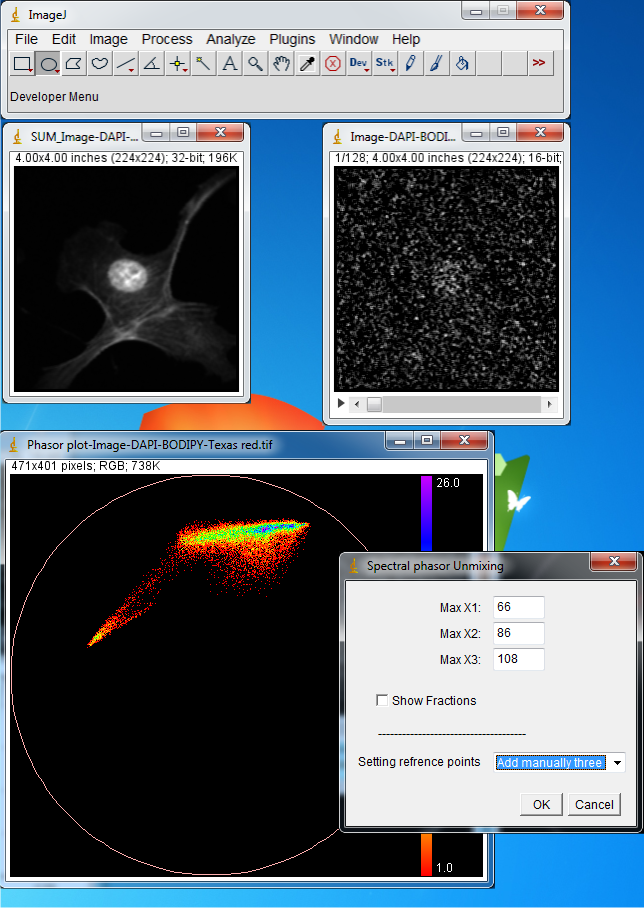Open the Analyze menu

click(230, 39)
